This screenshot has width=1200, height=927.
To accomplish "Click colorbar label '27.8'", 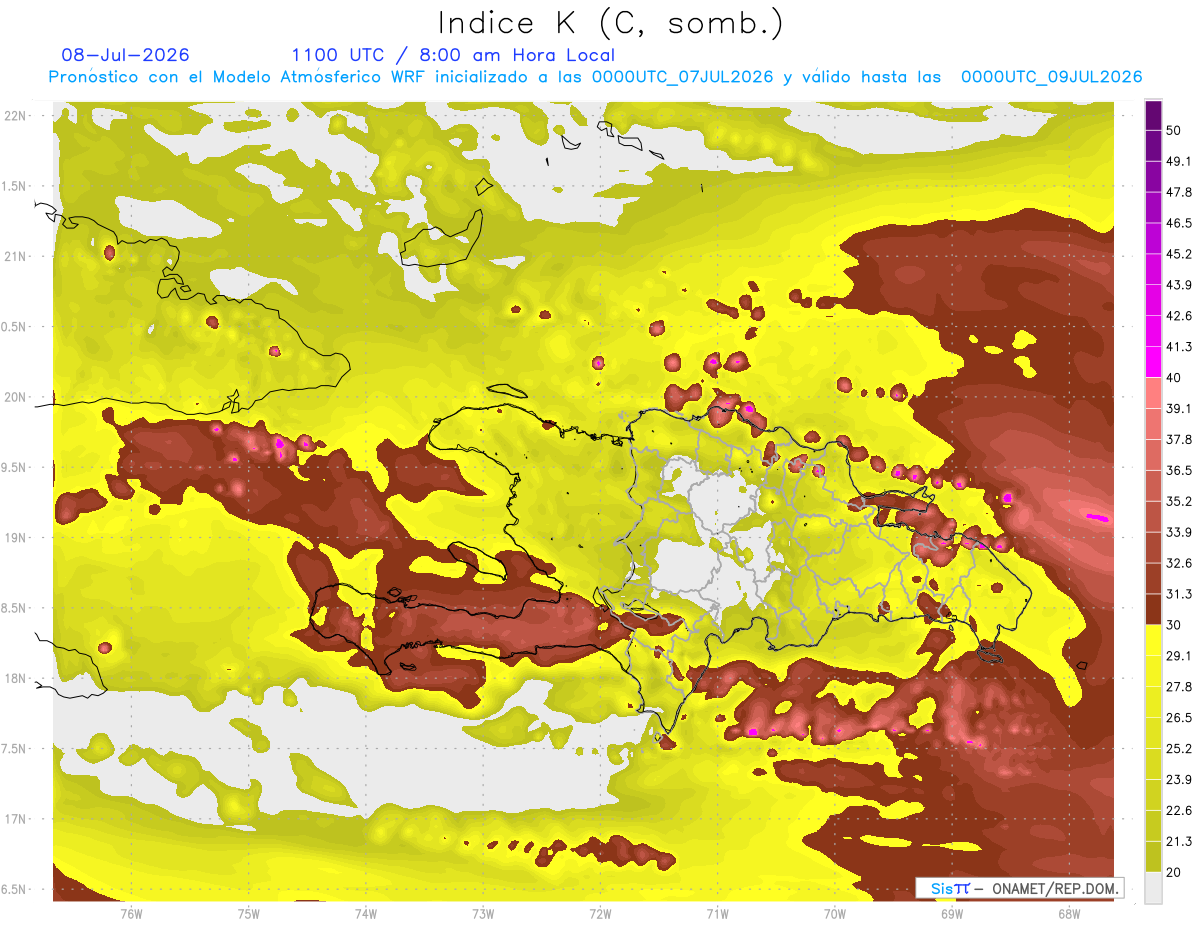I will click(x=1178, y=687).
